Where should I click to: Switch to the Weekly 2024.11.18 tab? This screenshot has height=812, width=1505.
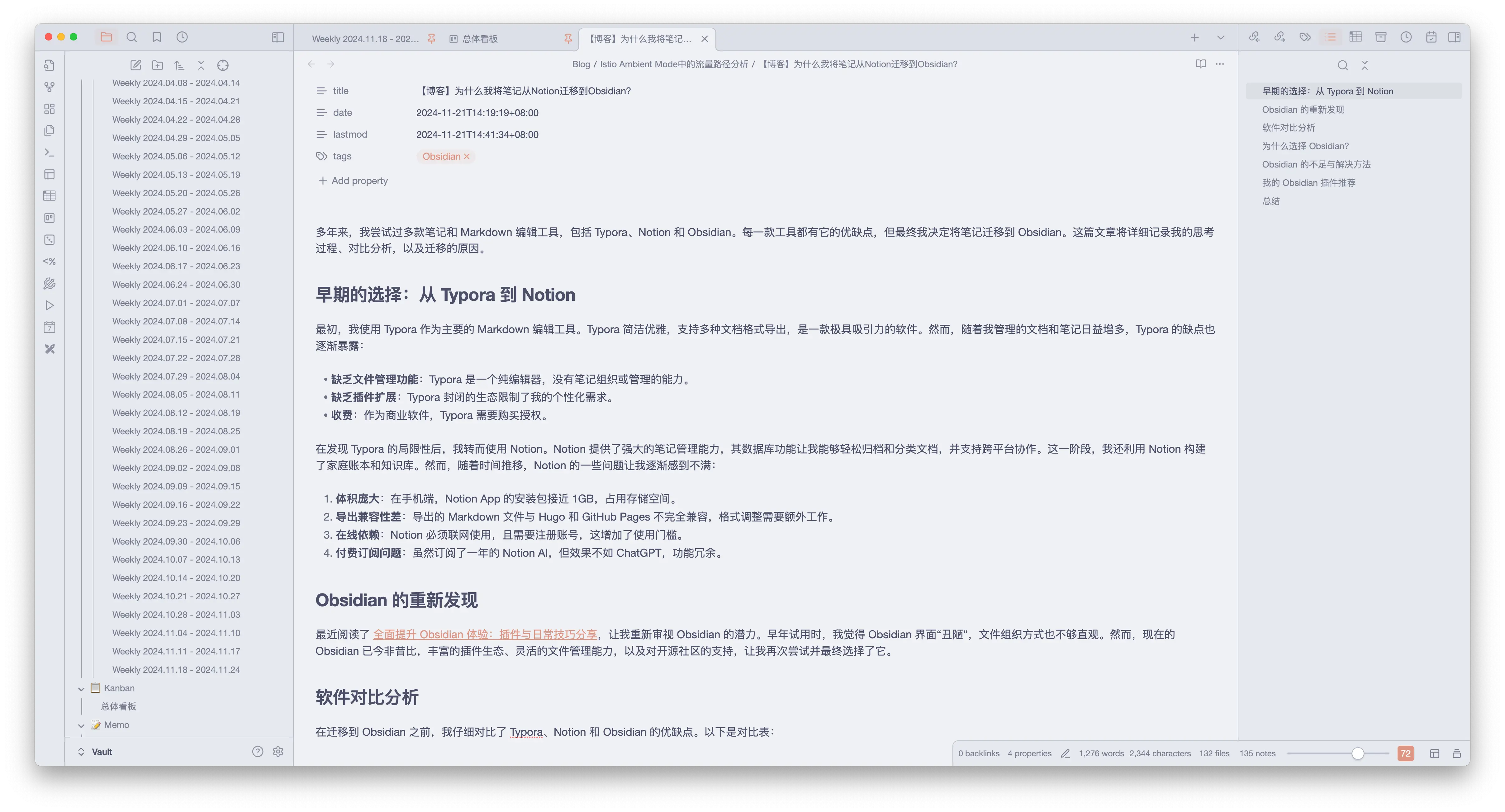pos(365,39)
